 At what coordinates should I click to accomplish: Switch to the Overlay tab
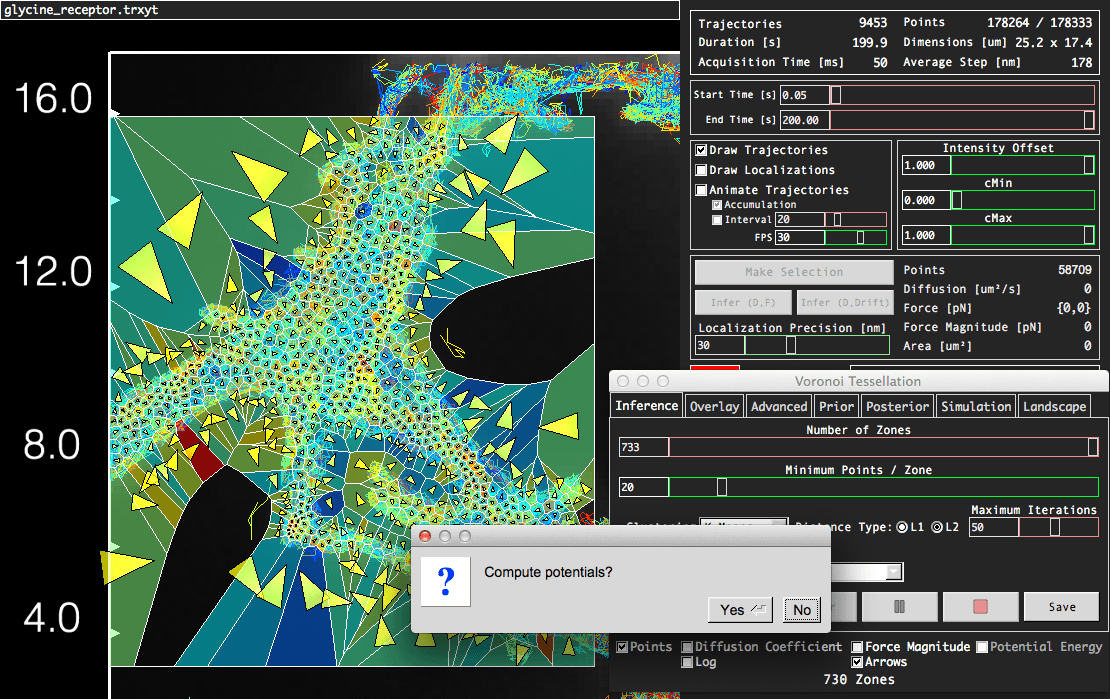[x=714, y=406]
